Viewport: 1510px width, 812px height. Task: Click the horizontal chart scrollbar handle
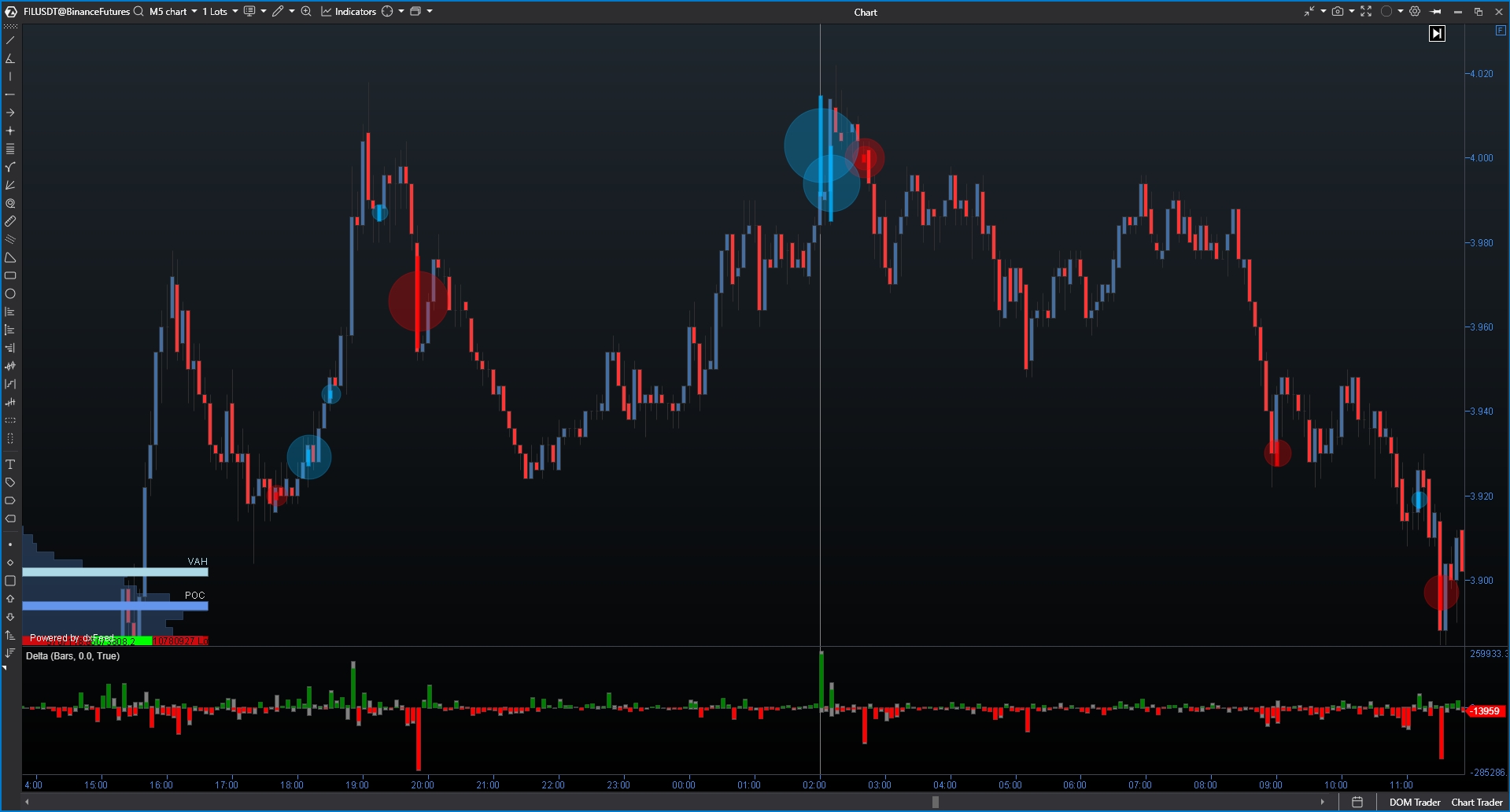click(935, 803)
